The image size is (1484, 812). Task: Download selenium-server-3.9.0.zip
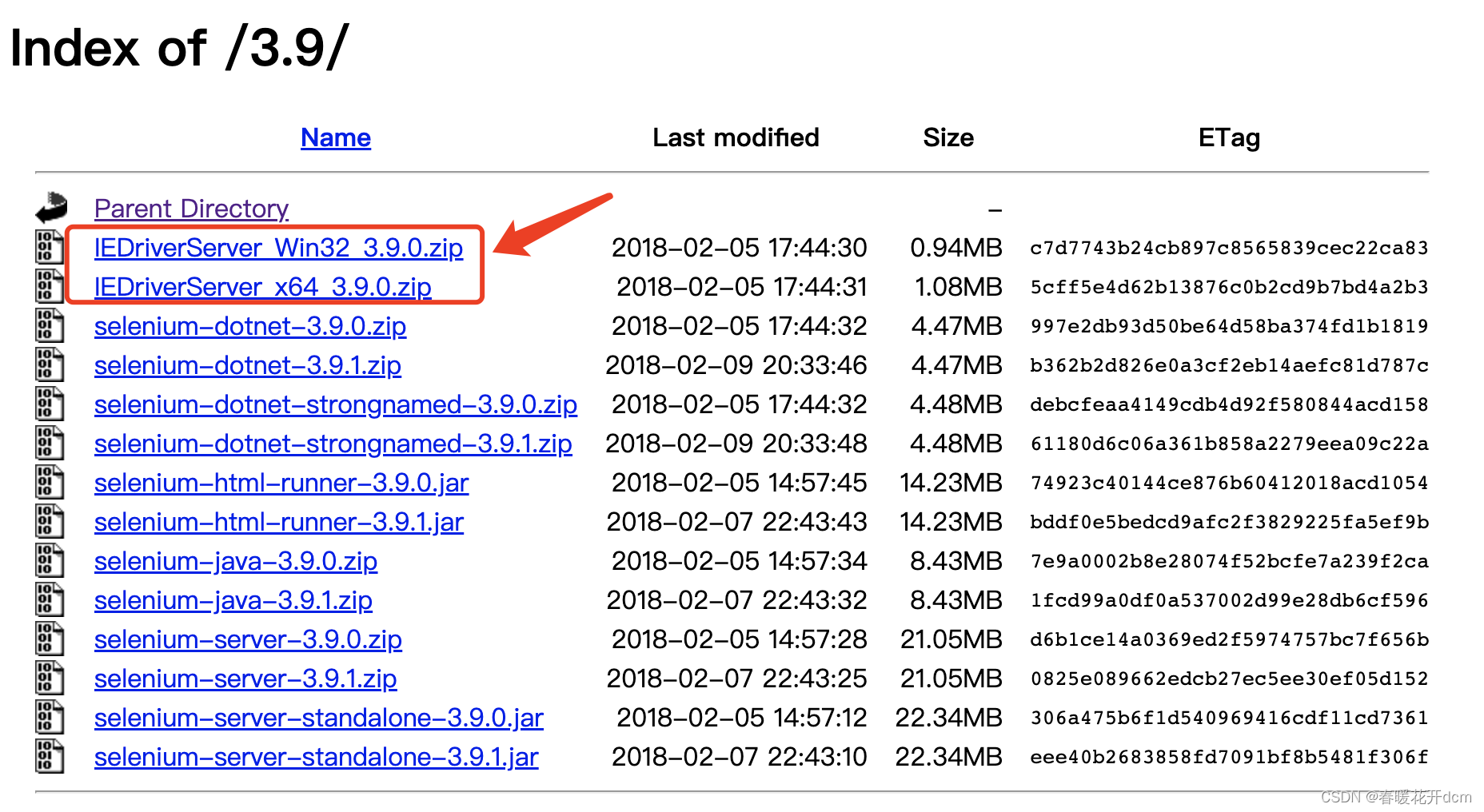pyautogui.click(x=248, y=639)
